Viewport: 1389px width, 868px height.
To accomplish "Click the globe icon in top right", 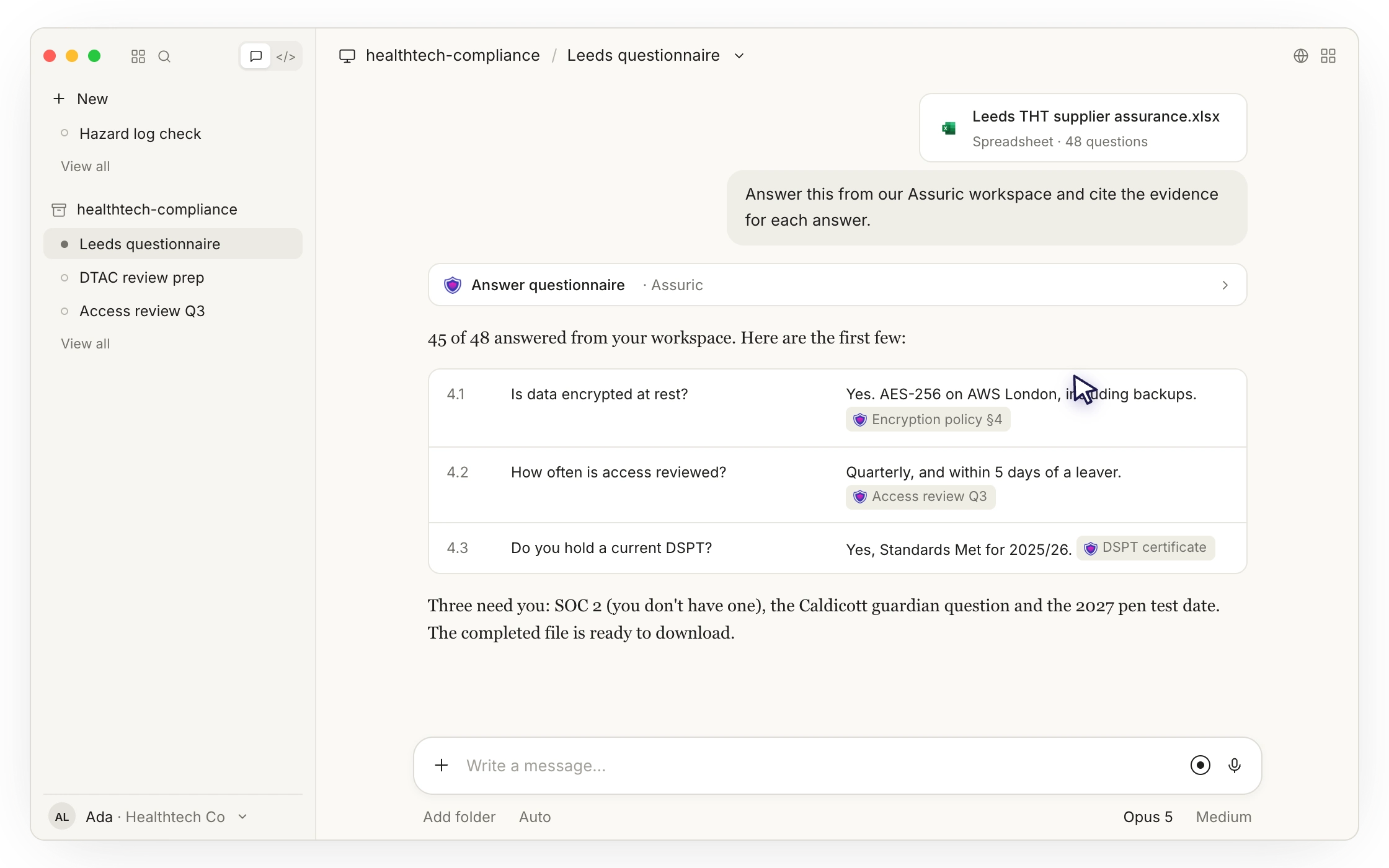I will point(1300,56).
